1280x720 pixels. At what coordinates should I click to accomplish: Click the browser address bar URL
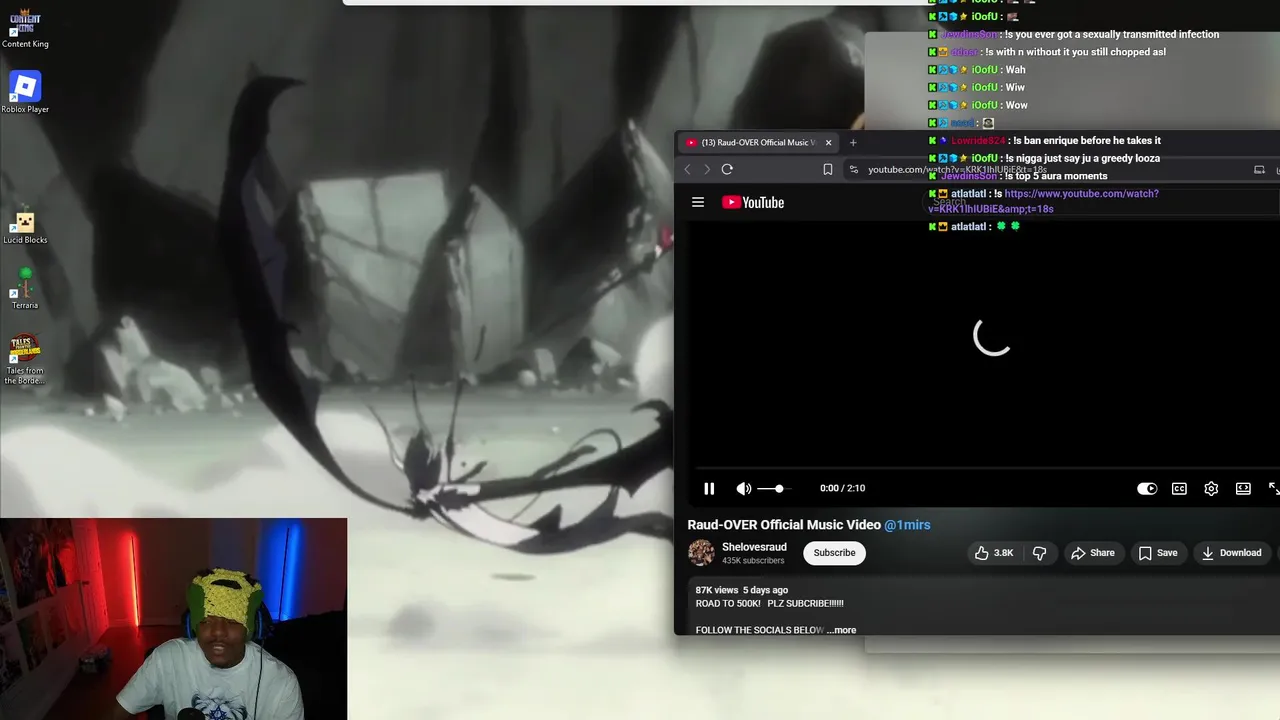tap(957, 169)
